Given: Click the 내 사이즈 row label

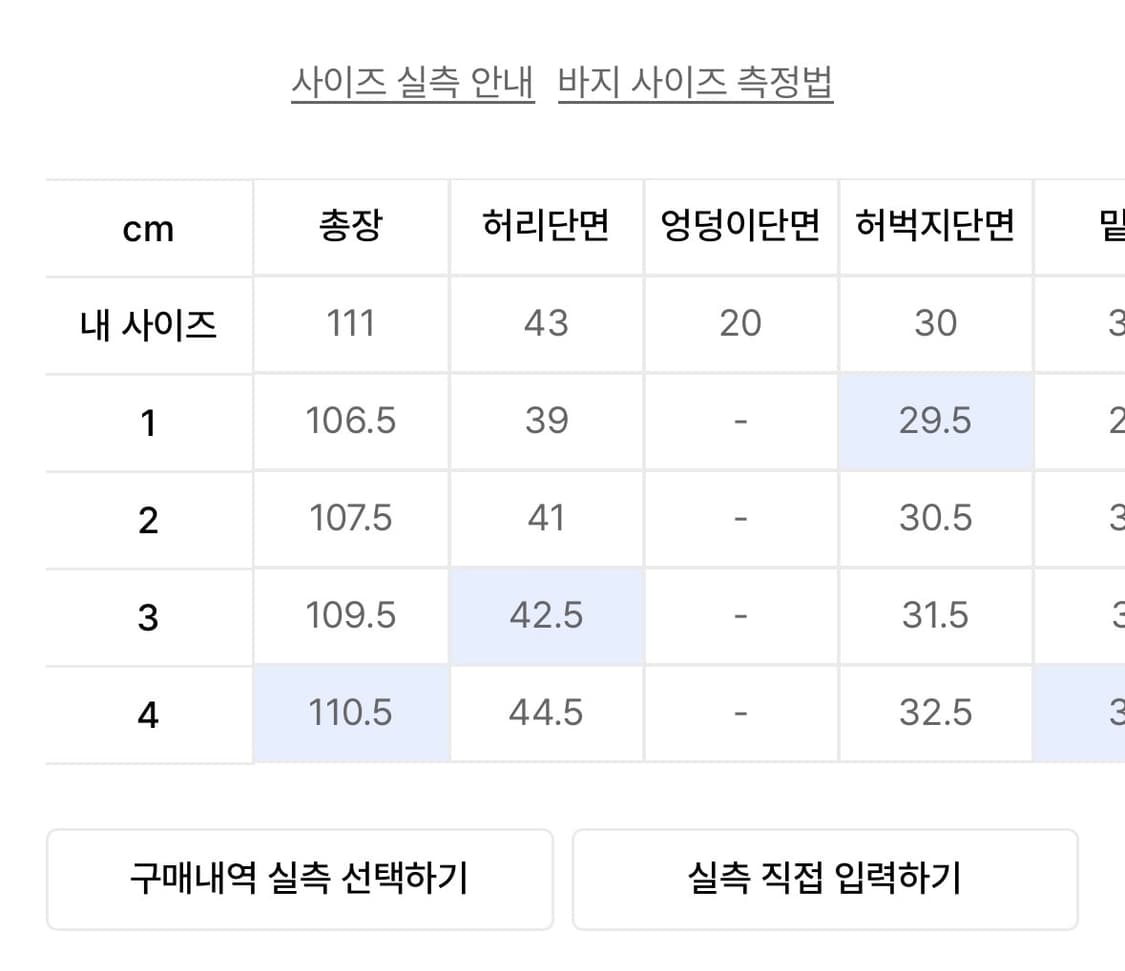Looking at the screenshot, I should (x=148, y=325).
